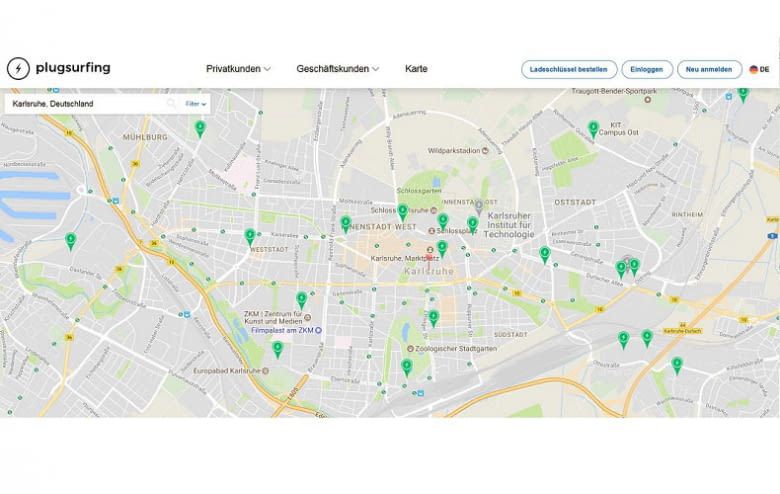Click the plugsurfing logo
The image size is (780, 494).
point(59,68)
